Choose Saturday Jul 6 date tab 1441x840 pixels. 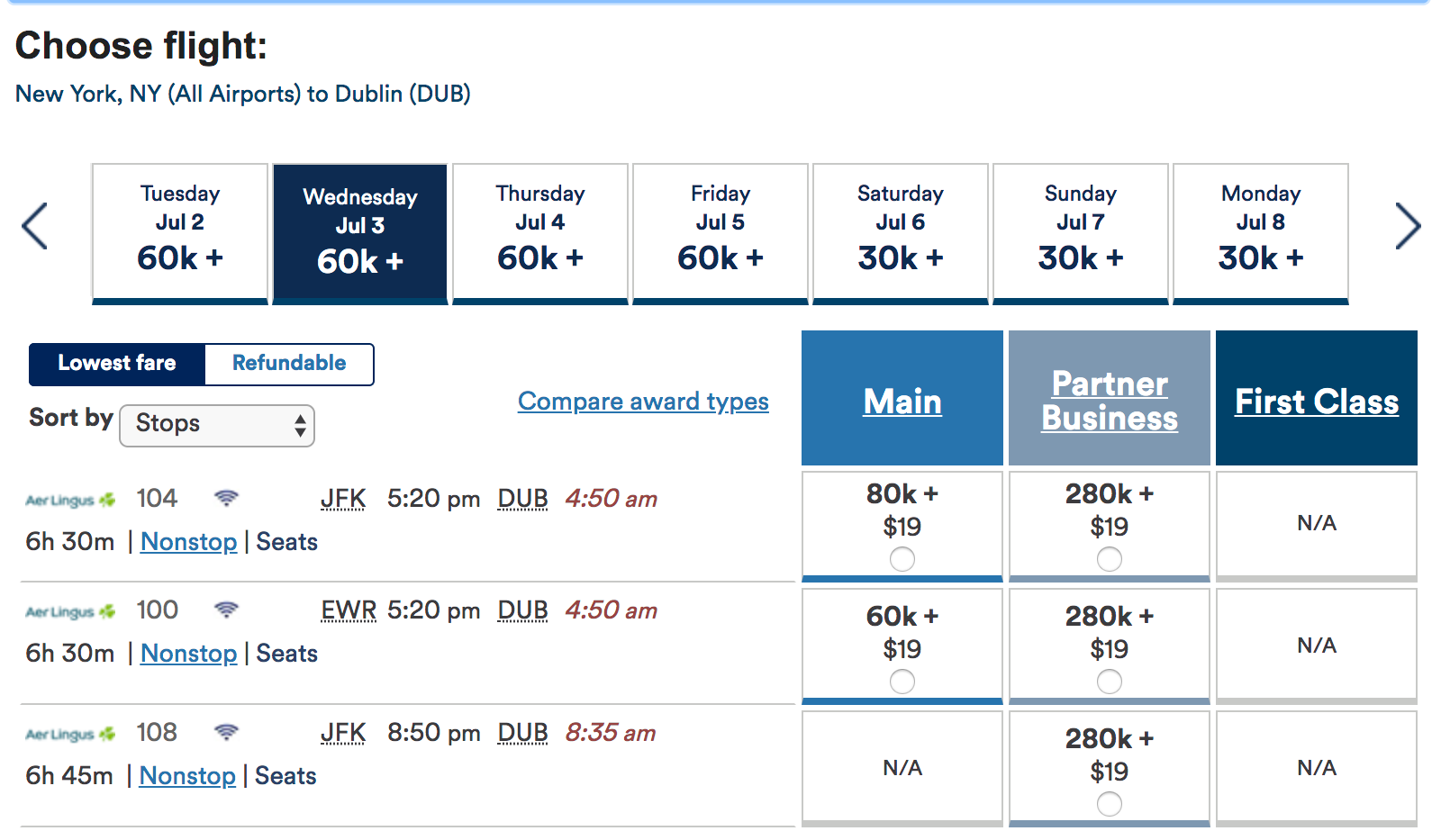pyautogui.click(x=900, y=231)
